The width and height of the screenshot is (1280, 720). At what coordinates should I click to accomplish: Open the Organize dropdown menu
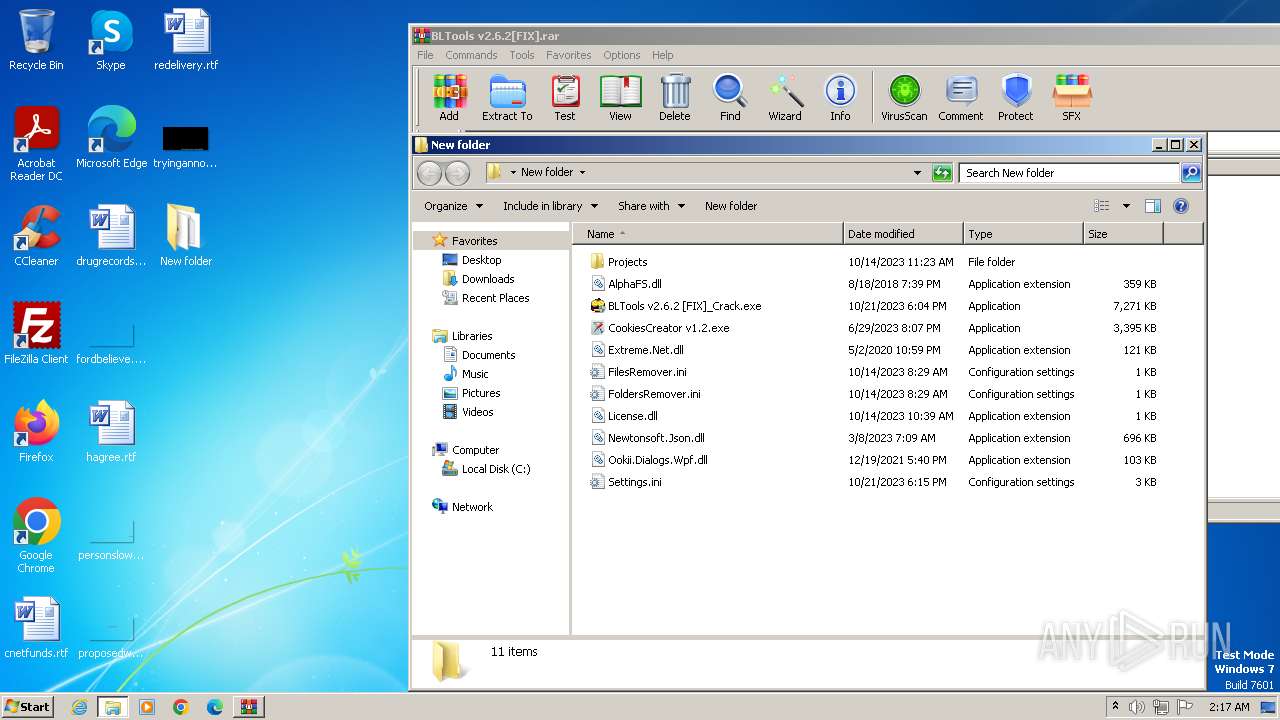point(453,206)
